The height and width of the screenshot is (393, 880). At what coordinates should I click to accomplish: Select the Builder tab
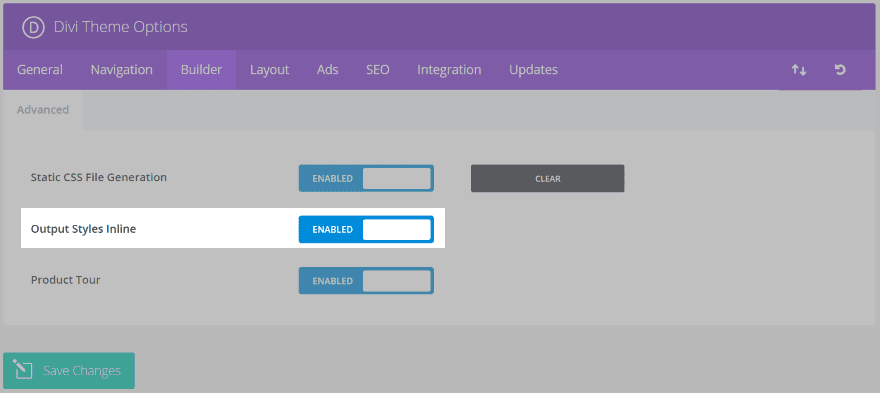point(201,70)
